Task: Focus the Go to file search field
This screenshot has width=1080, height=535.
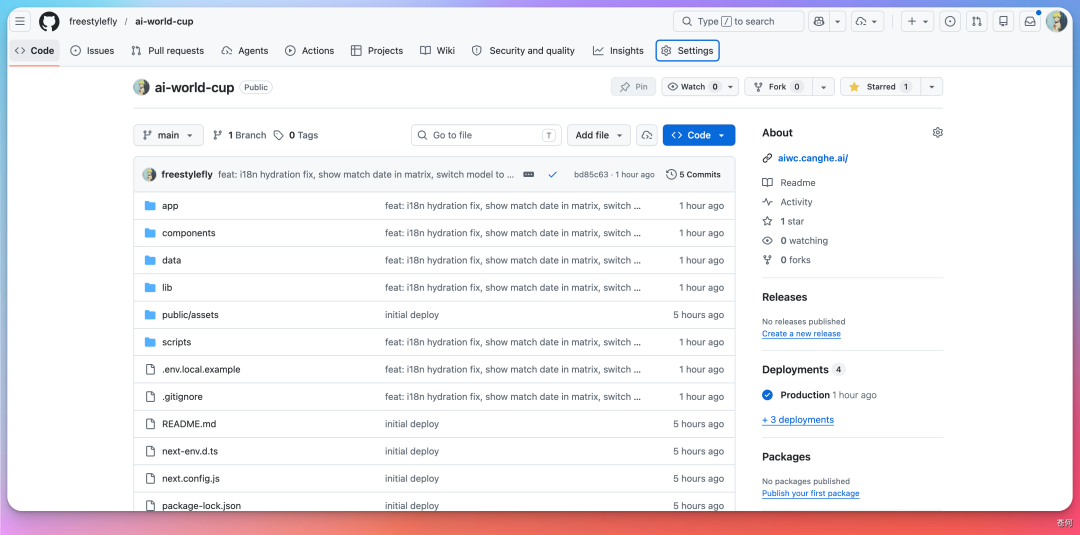Action: tap(486, 135)
